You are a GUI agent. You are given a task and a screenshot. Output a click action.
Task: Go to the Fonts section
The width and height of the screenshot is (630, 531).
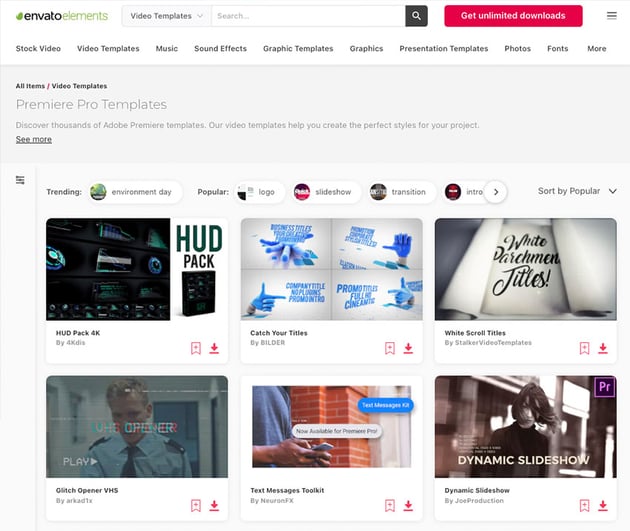(557, 49)
